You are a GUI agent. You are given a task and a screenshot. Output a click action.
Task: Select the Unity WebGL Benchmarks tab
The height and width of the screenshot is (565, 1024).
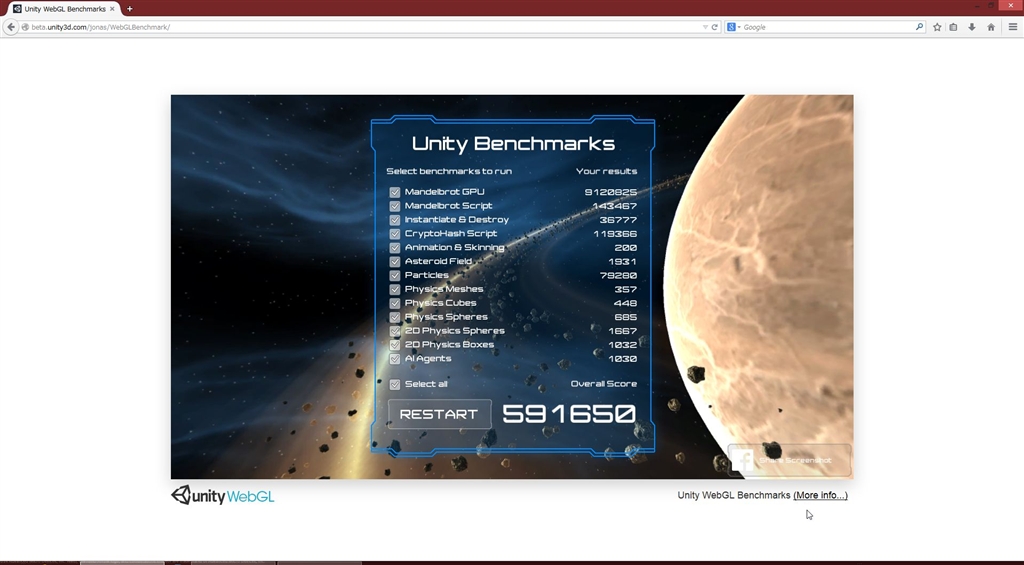[x=64, y=8]
